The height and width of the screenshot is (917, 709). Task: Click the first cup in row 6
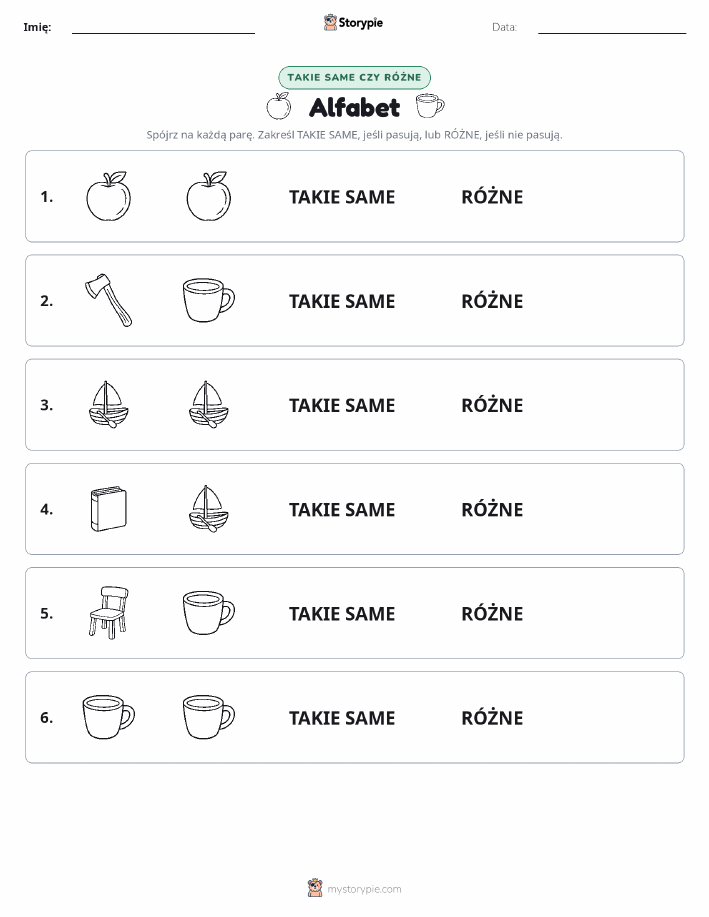[109, 717]
